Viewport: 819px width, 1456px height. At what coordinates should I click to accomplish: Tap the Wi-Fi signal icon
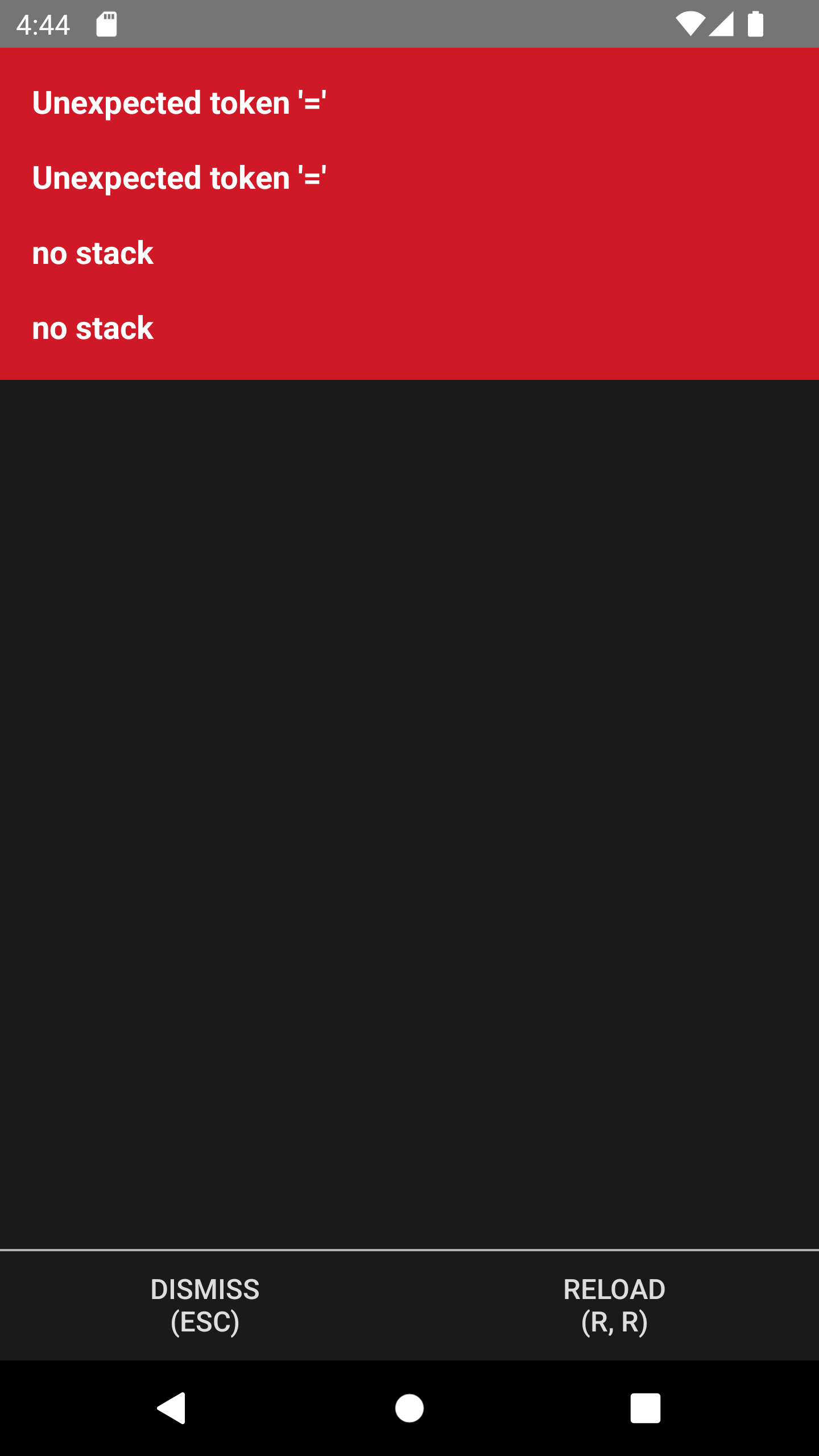click(x=690, y=24)
